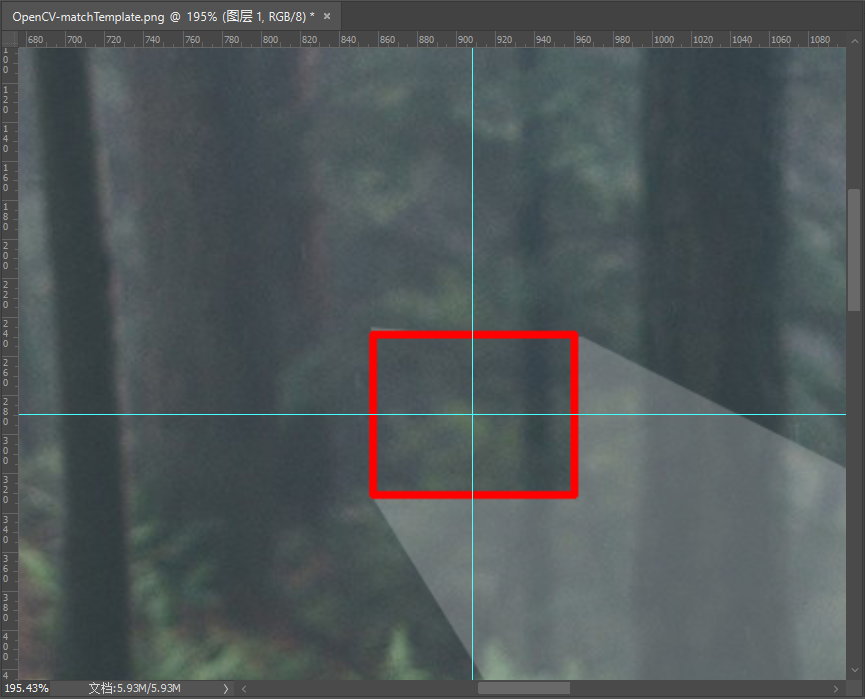The width and height of the screenshot is (865, 699).
Task: Click the top-left corner of red rectangle
Action: [x=374, y=335]
